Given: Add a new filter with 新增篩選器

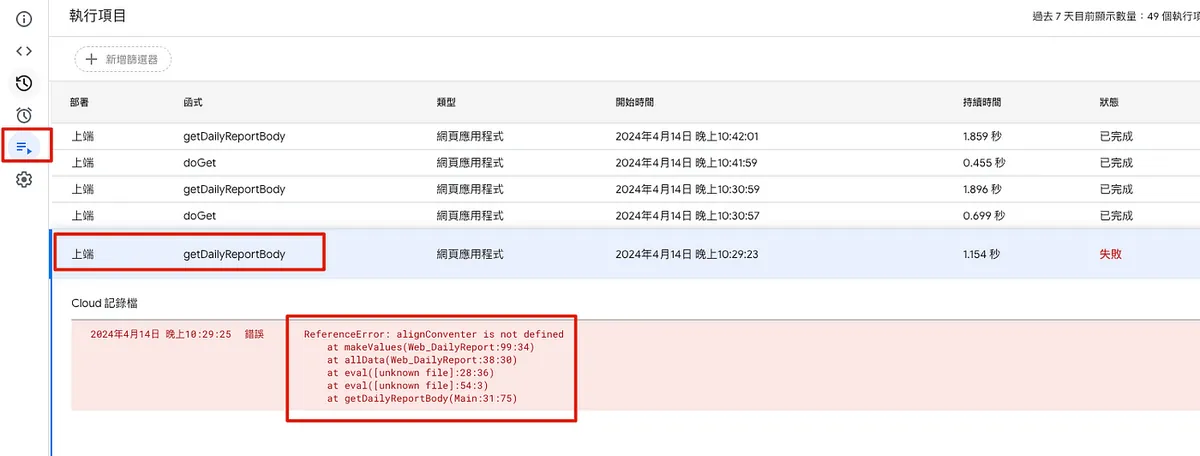Looking at the screenshot, I should click(x=123, y=60).
